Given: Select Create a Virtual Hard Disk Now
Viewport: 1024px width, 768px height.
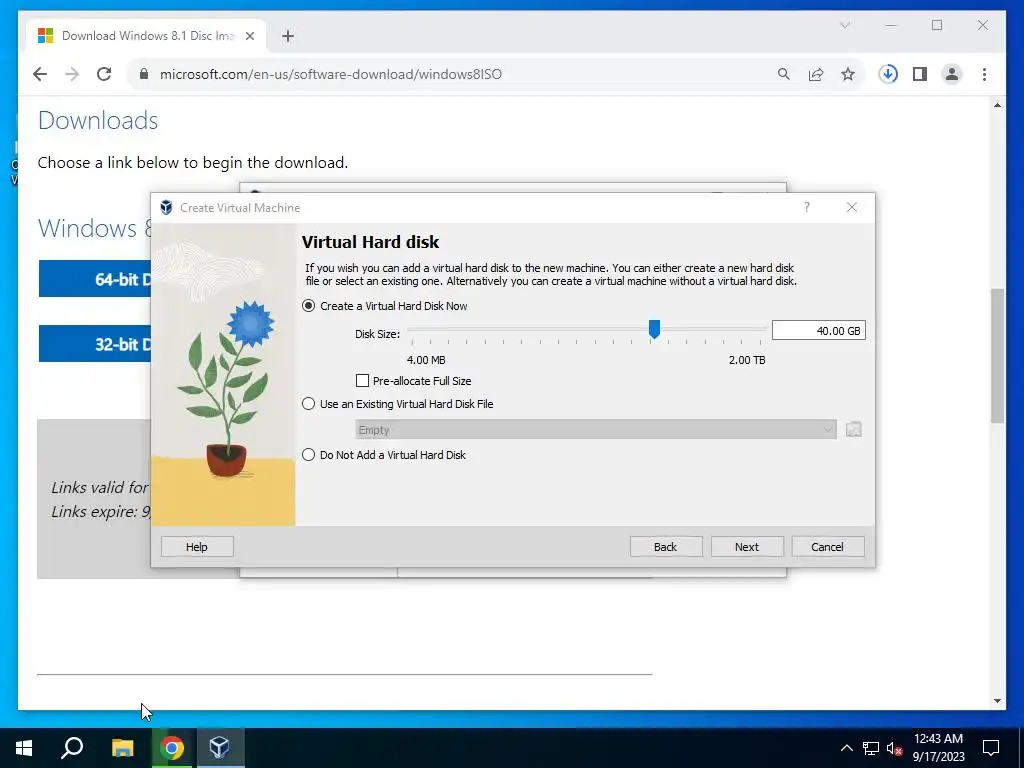Looking at the screenshot, I should (308, 306).
